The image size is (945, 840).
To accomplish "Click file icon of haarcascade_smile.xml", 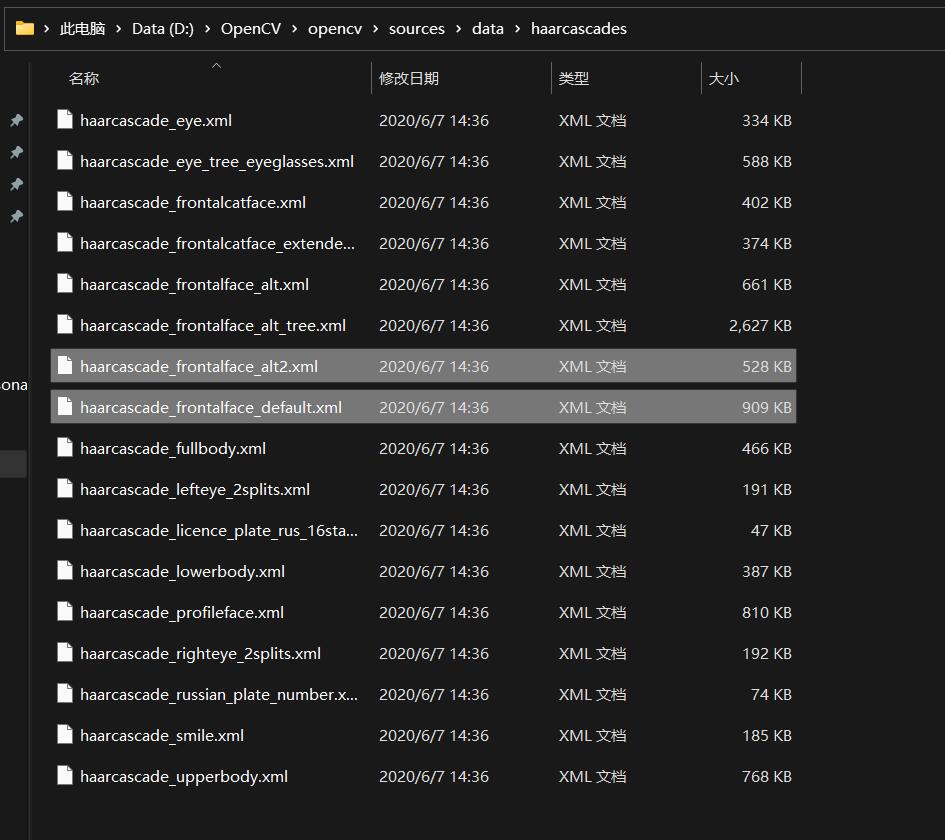I will click(x=64, y=734).
